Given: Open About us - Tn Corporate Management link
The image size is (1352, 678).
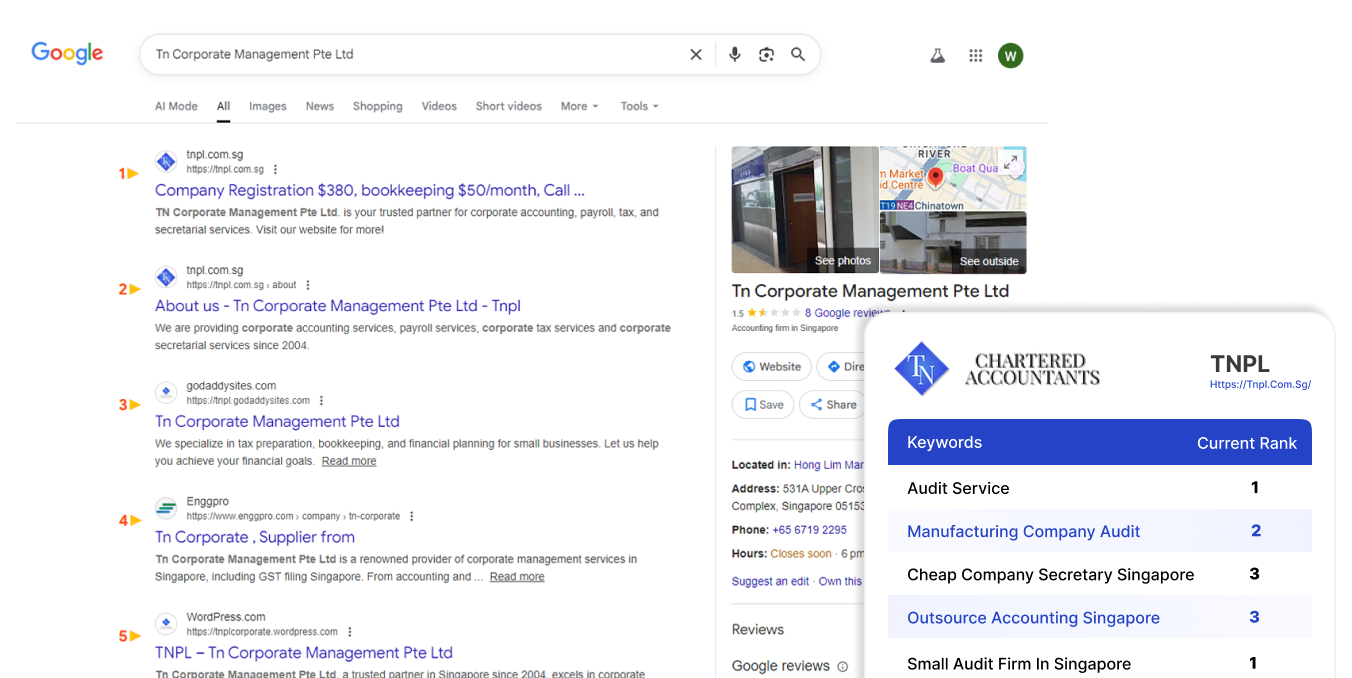Looking at the screenshot, I should click(x=338, y=306).
